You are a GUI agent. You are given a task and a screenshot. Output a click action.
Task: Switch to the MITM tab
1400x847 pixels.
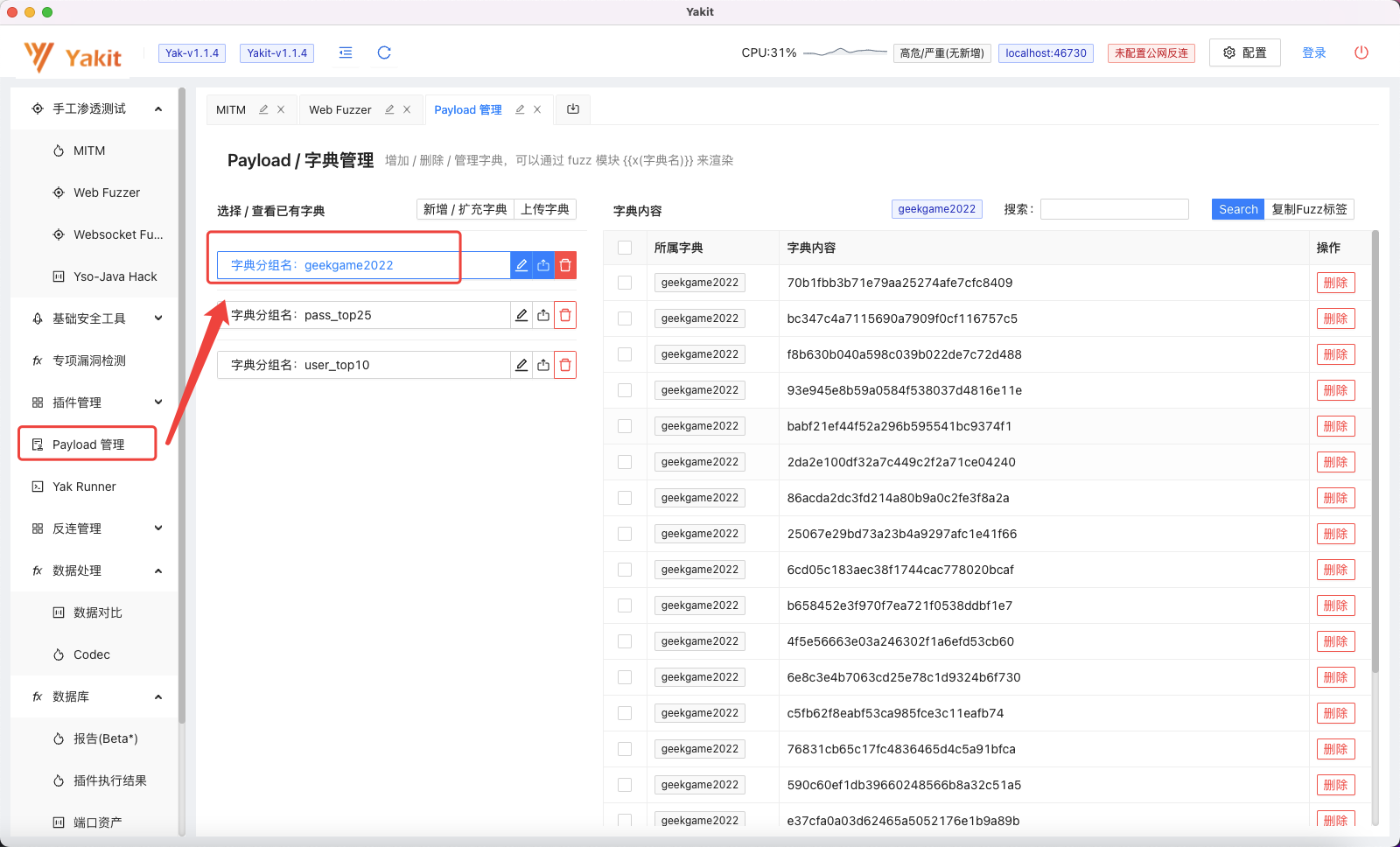[x=231, y=109]
